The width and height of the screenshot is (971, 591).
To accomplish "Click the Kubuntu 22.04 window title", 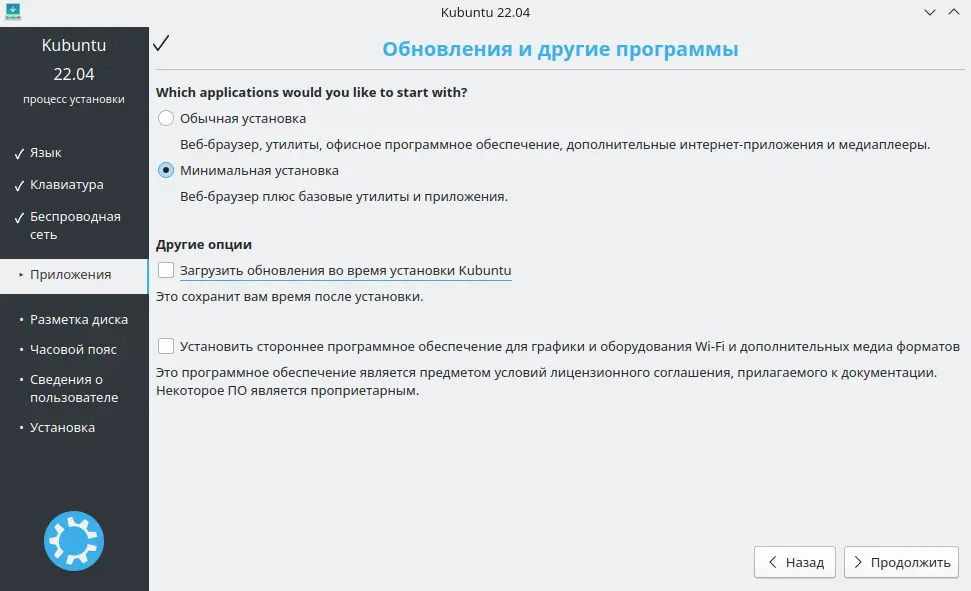I will coord(486,12).
